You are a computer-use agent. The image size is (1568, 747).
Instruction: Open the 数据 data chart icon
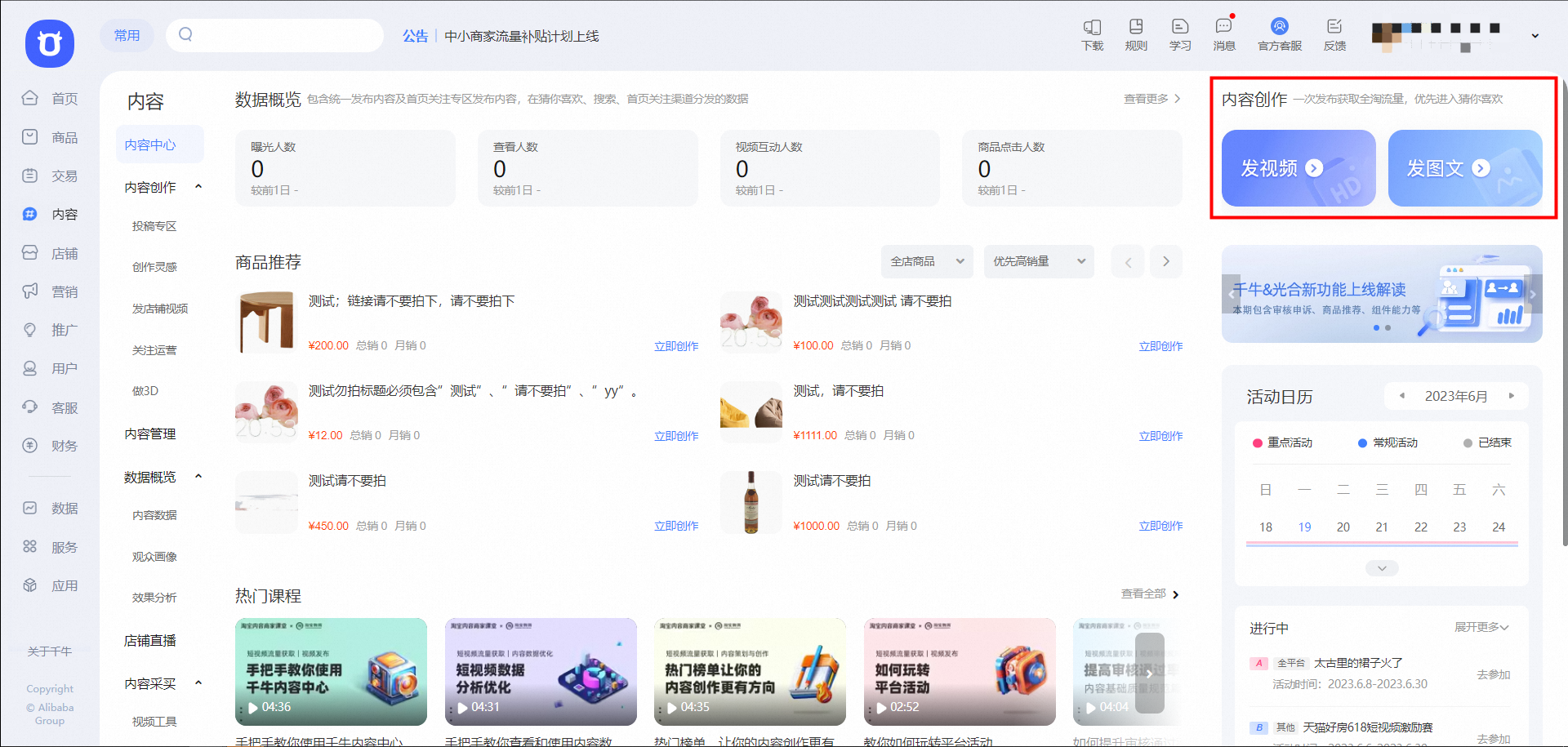click(x=30, y=508)
